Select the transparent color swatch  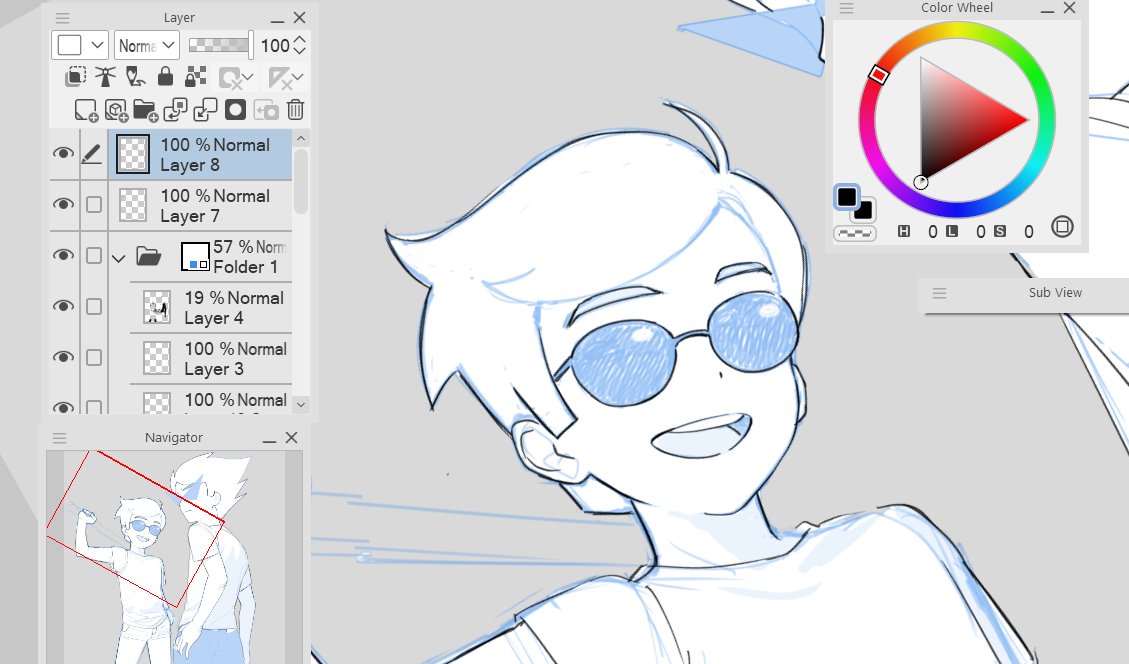pyautogui.click(x=855, y=233)
